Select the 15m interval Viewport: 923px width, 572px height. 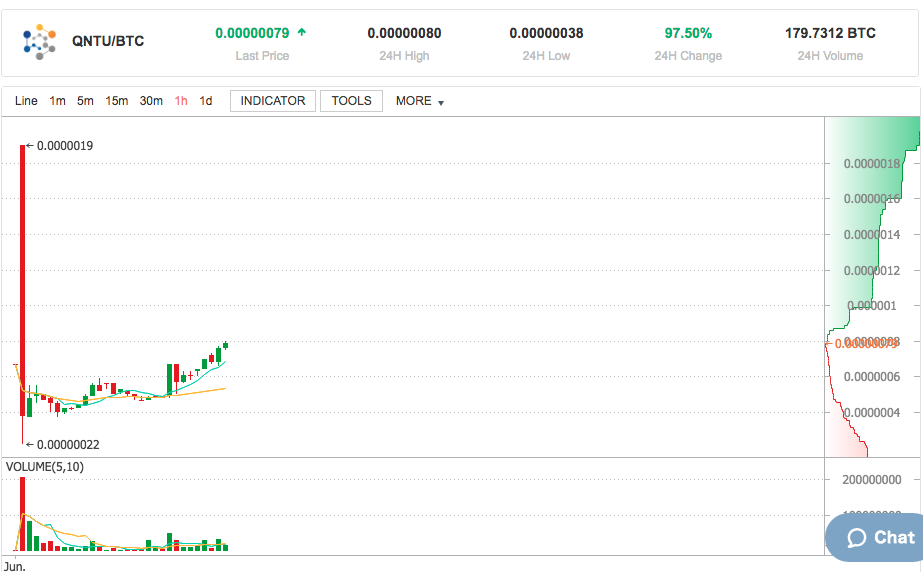click(x=117, y=101)
